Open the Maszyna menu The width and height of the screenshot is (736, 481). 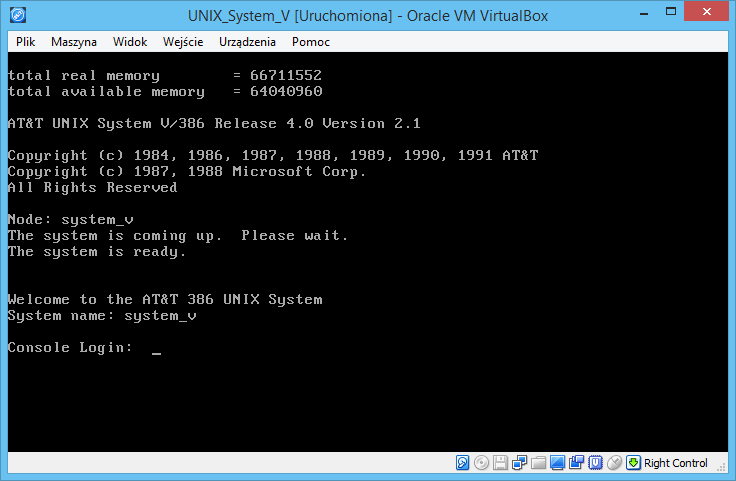[x=74, y=42]
